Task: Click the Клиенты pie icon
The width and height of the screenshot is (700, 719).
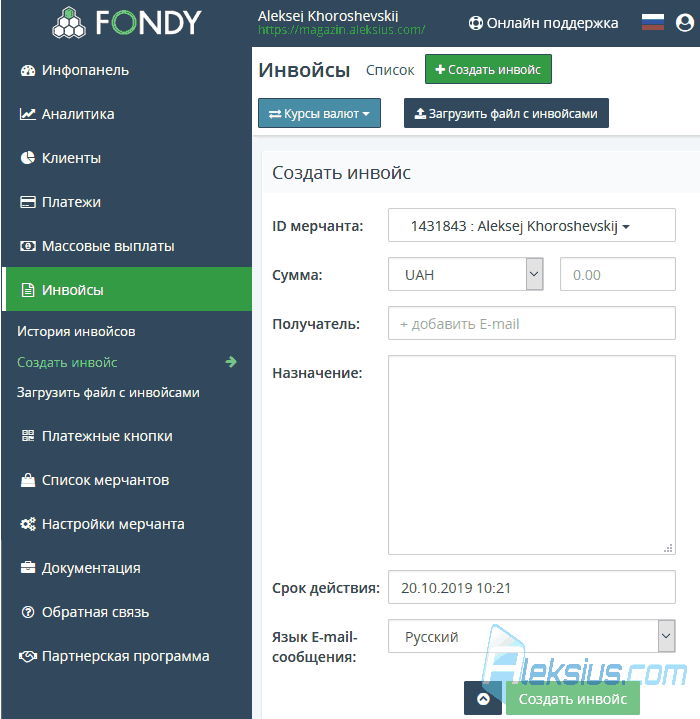Action: click(28, 158)
